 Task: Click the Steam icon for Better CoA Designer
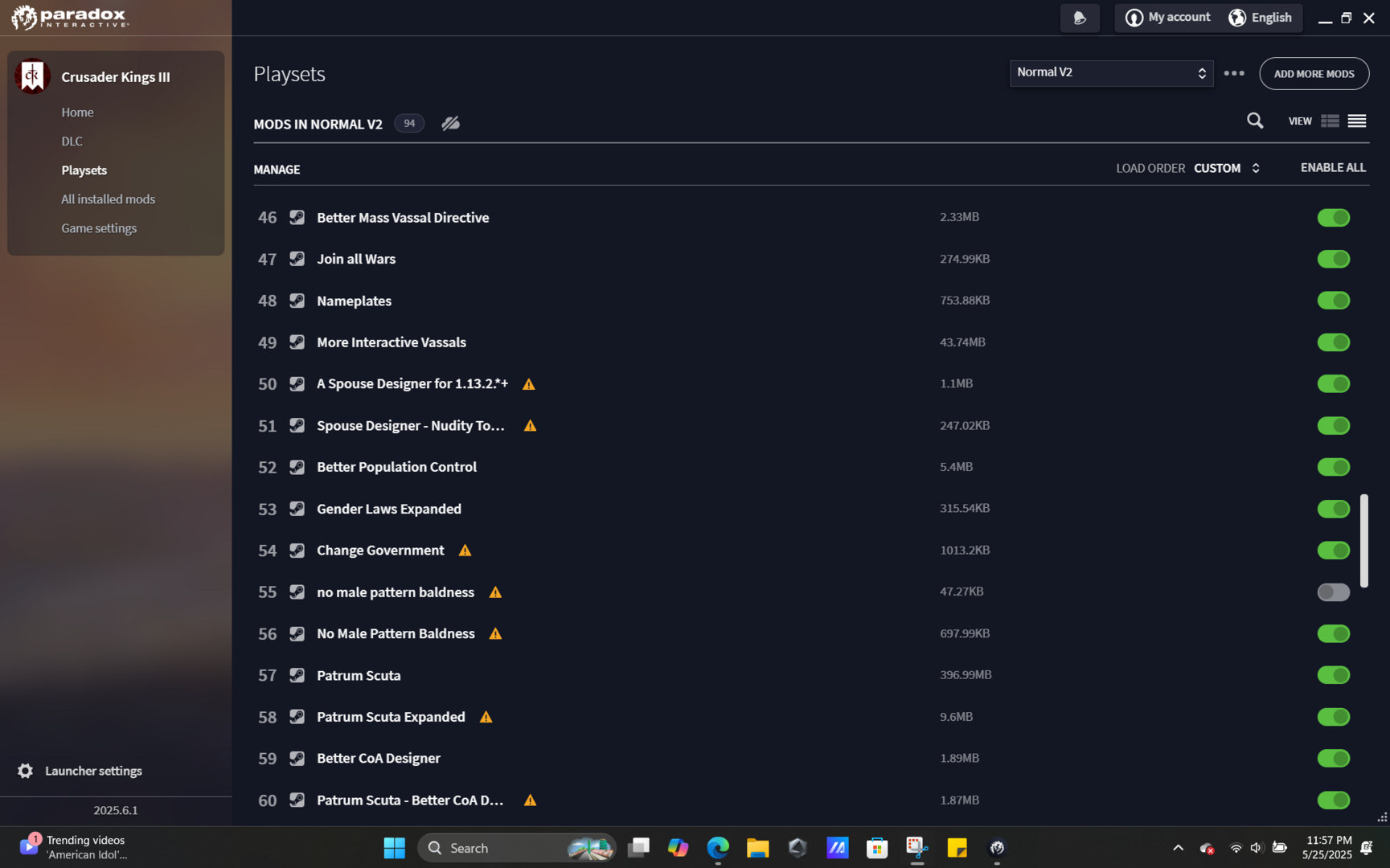(x=297, y=758)
